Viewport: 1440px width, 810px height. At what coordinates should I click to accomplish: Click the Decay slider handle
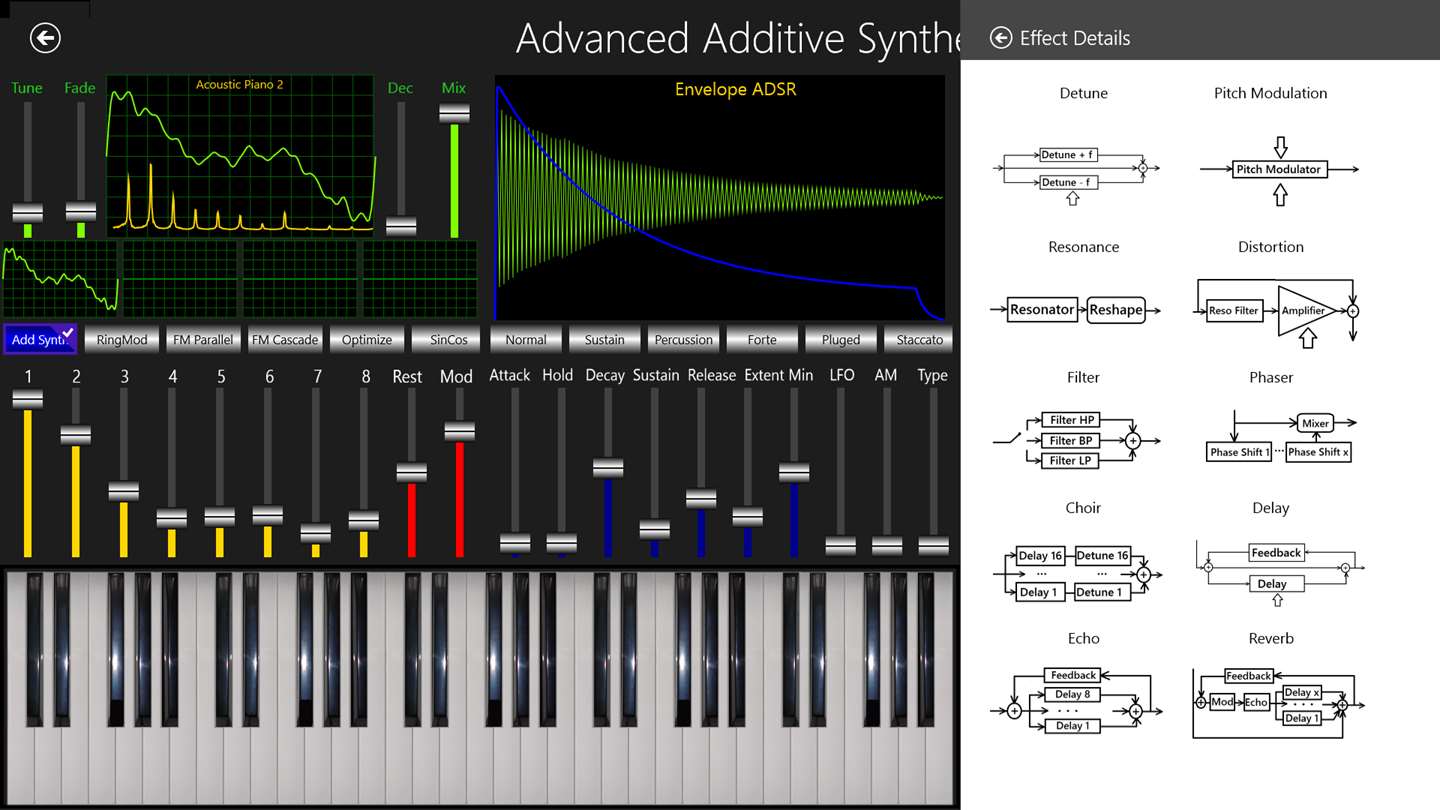point(608,468)
